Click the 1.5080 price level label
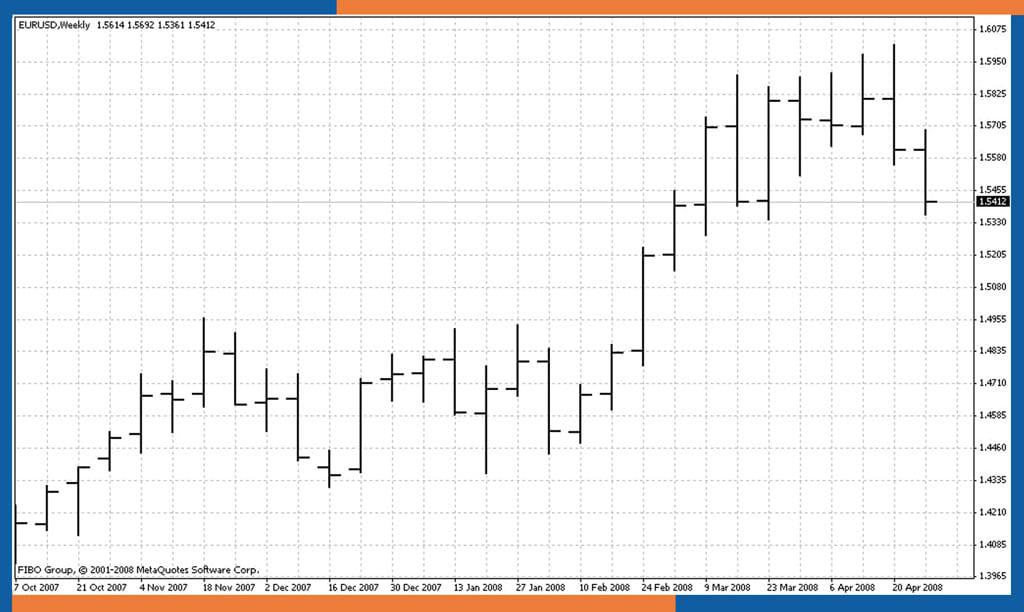Viewport: 1024px width, 612px height. click(x=995, y=287)
